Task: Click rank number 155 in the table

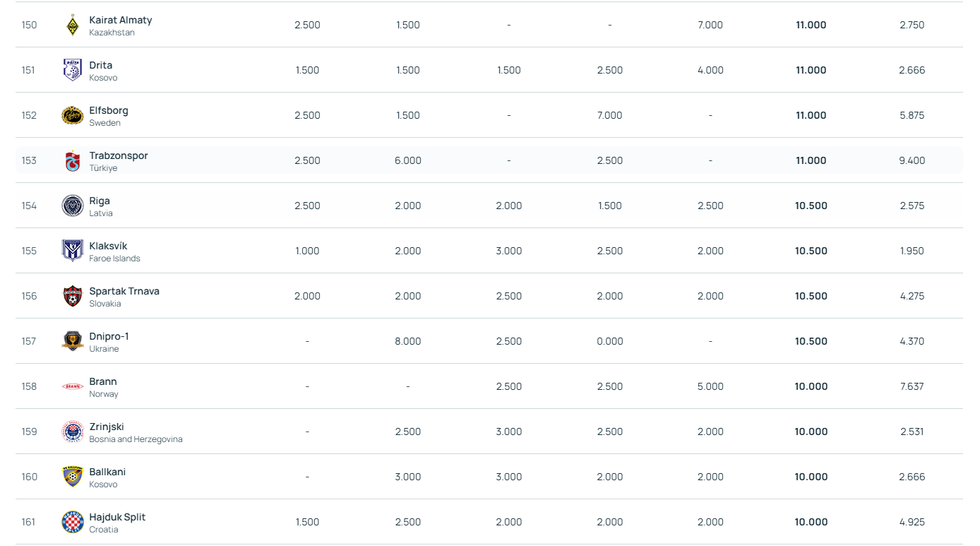Action: 29,251
